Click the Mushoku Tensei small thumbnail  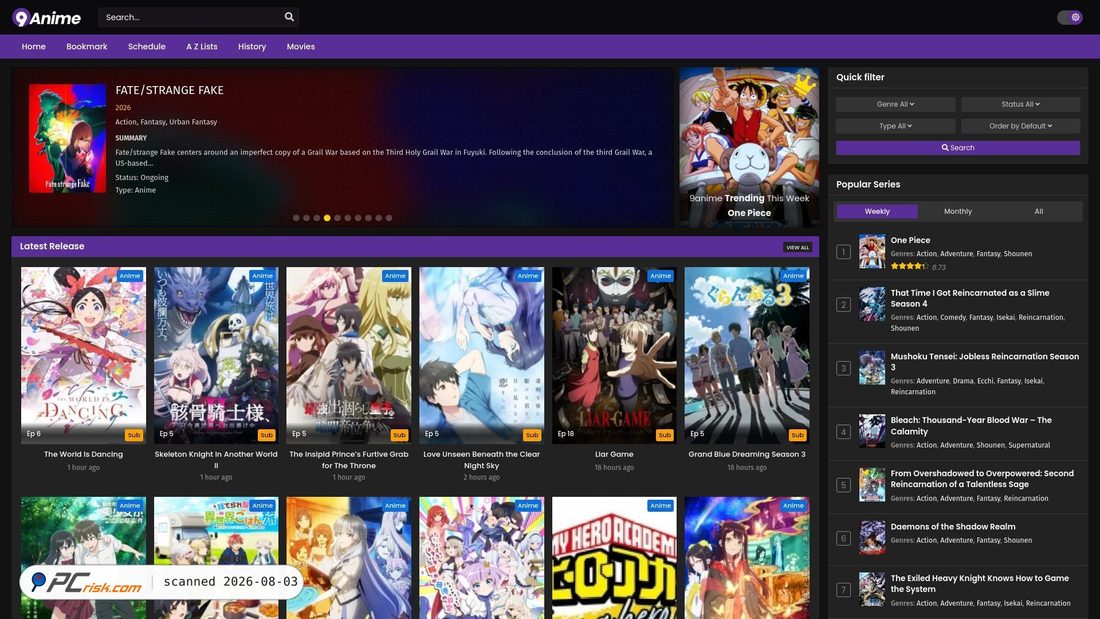point(872,368)
